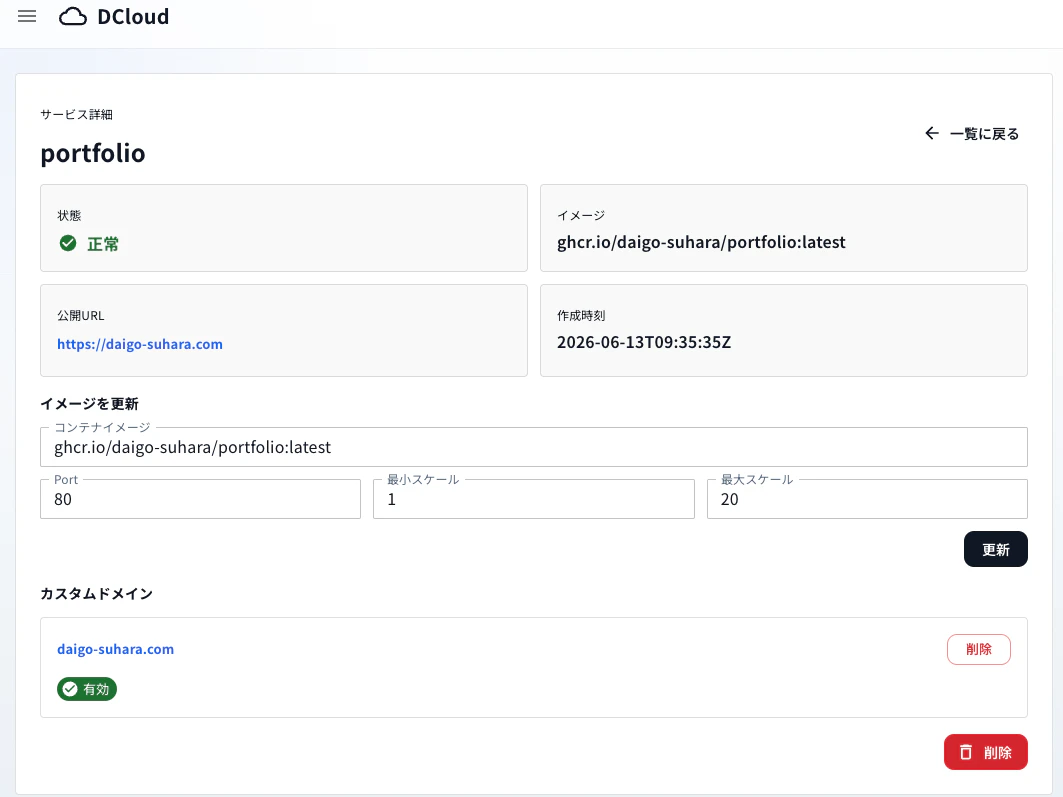Click the イメージを更新 section heading

point(89,404)
